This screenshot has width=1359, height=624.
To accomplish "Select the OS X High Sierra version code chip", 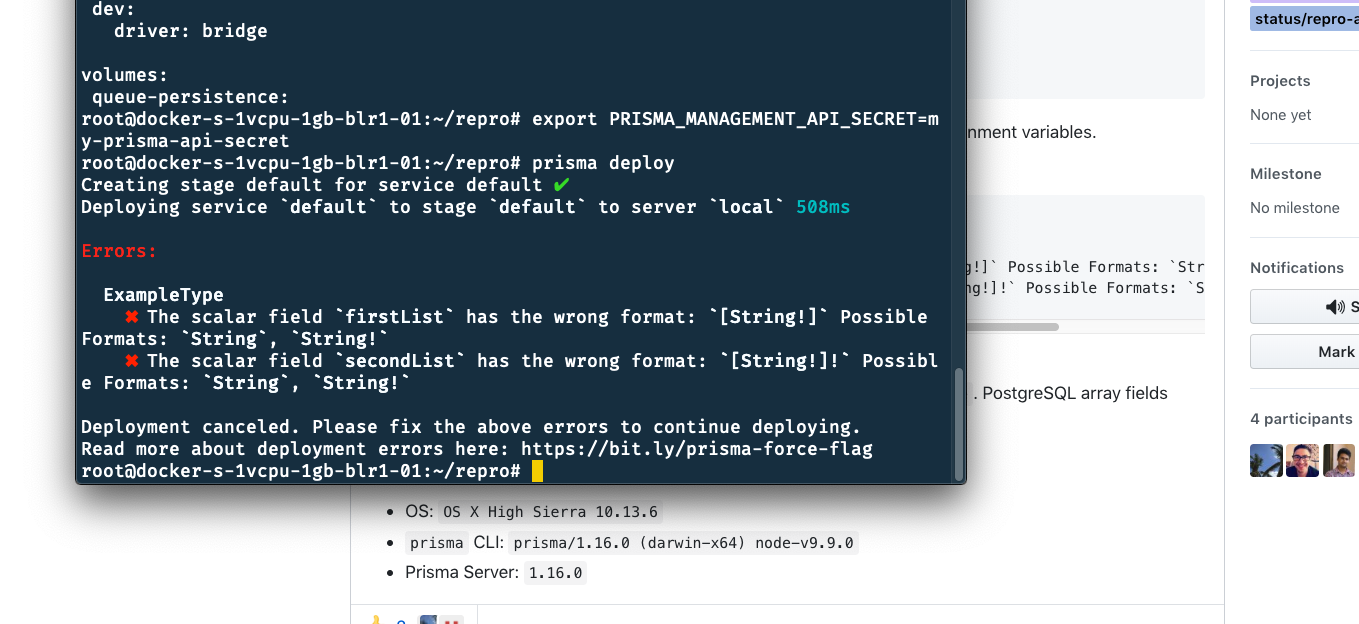I will click(549, 511).
